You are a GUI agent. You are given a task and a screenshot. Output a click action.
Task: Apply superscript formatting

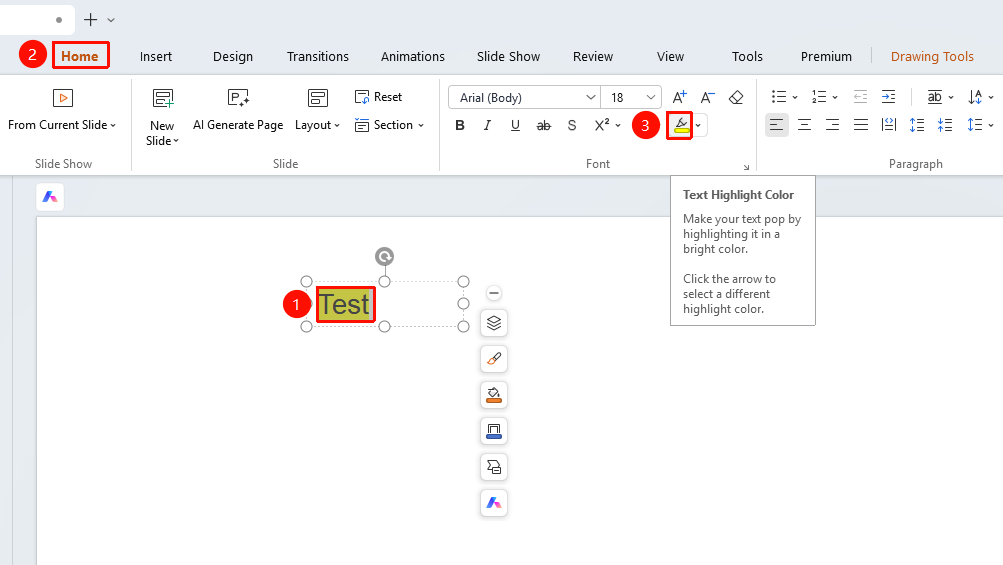click(x=601, y=125)
